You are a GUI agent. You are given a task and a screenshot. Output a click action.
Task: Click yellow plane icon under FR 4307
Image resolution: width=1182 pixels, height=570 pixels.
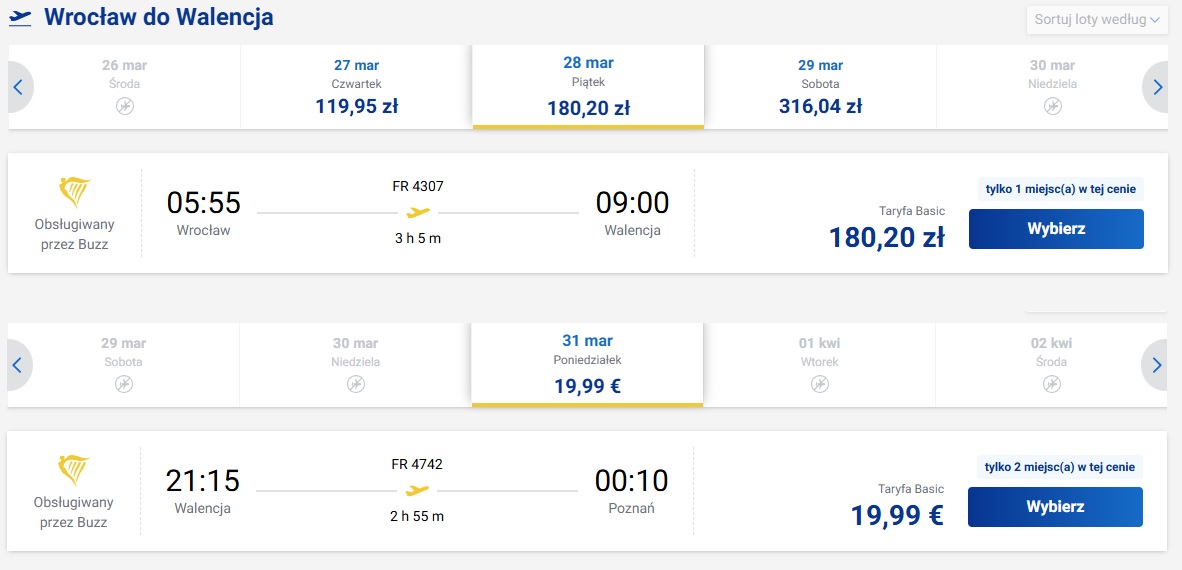(418, 213)
